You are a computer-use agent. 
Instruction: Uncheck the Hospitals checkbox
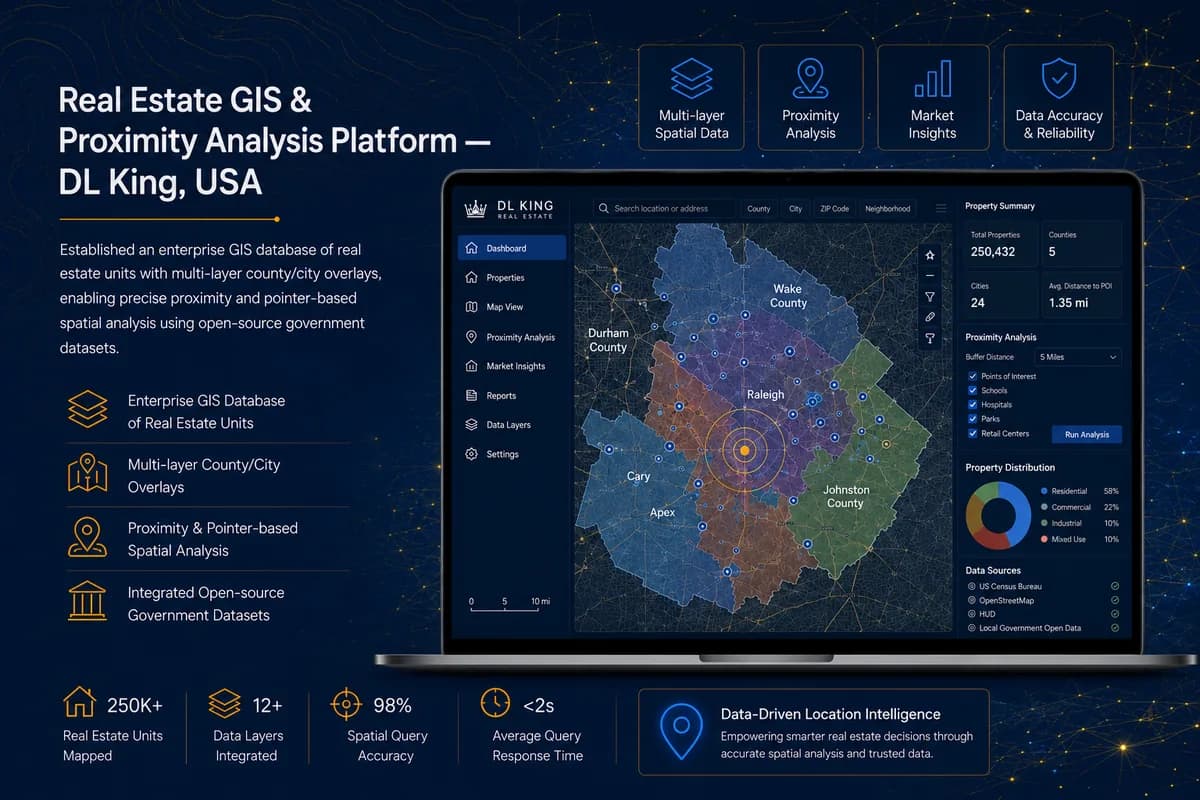click(973, 405)
